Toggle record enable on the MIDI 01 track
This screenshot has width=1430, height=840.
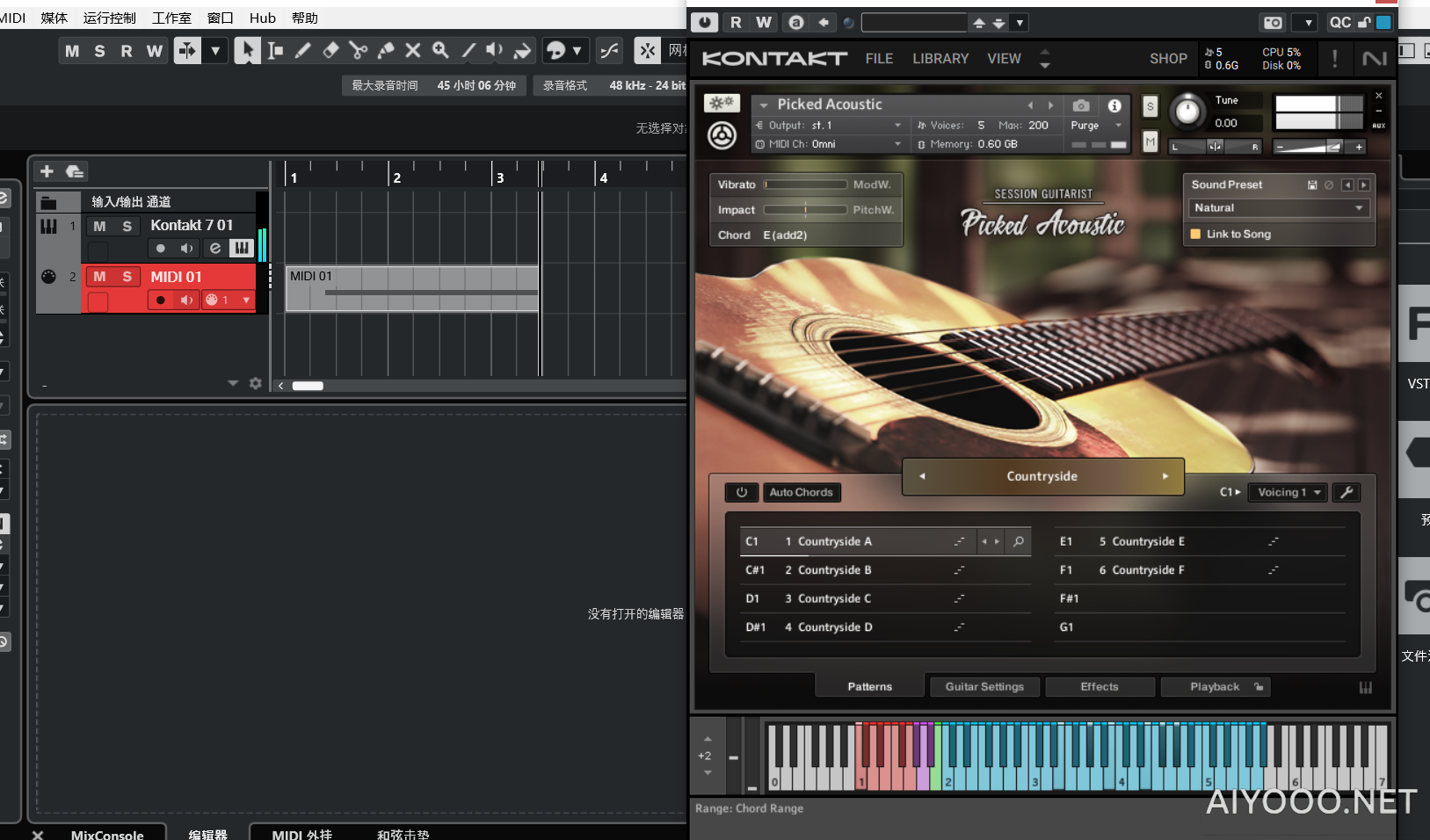point(160,301)
